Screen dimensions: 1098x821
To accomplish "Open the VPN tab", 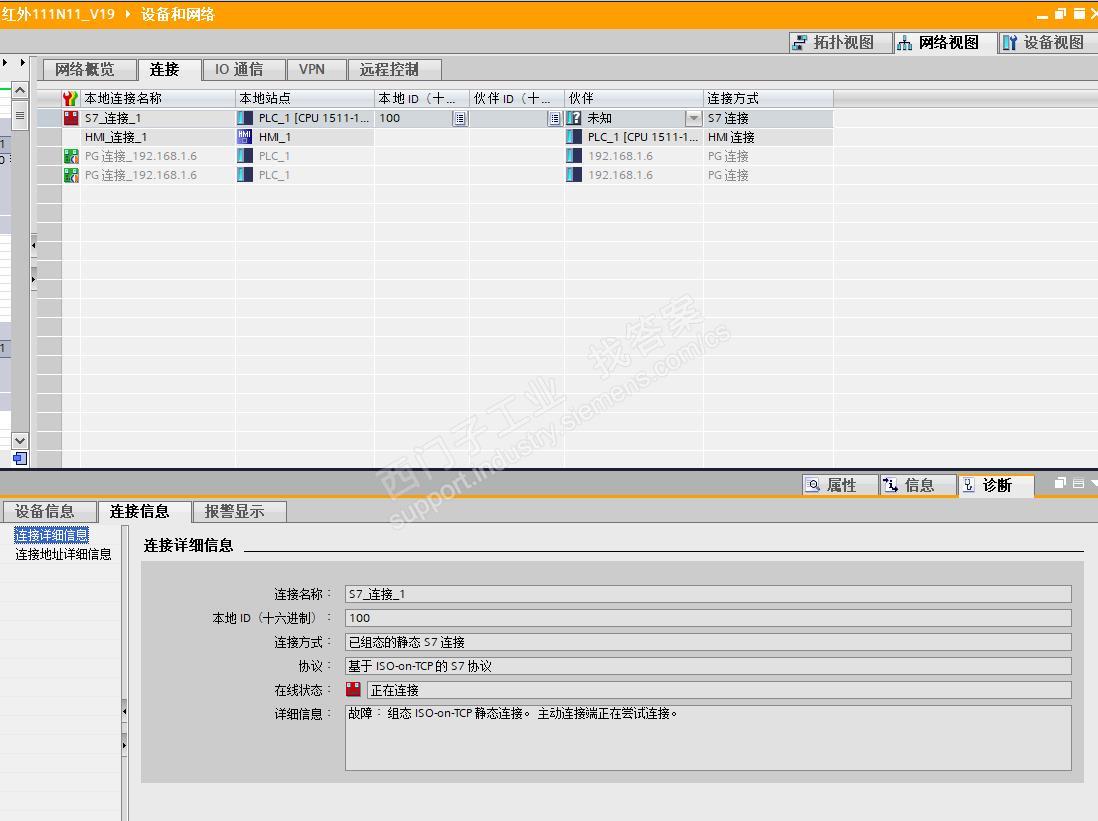I will click(x=317, y=69).
